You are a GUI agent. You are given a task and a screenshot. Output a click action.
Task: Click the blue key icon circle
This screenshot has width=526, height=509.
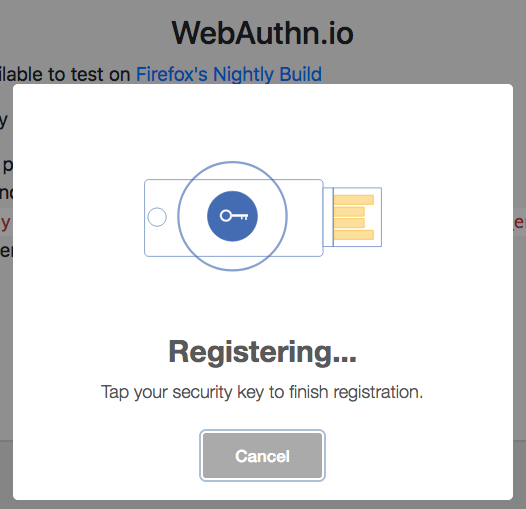(232, 216)
